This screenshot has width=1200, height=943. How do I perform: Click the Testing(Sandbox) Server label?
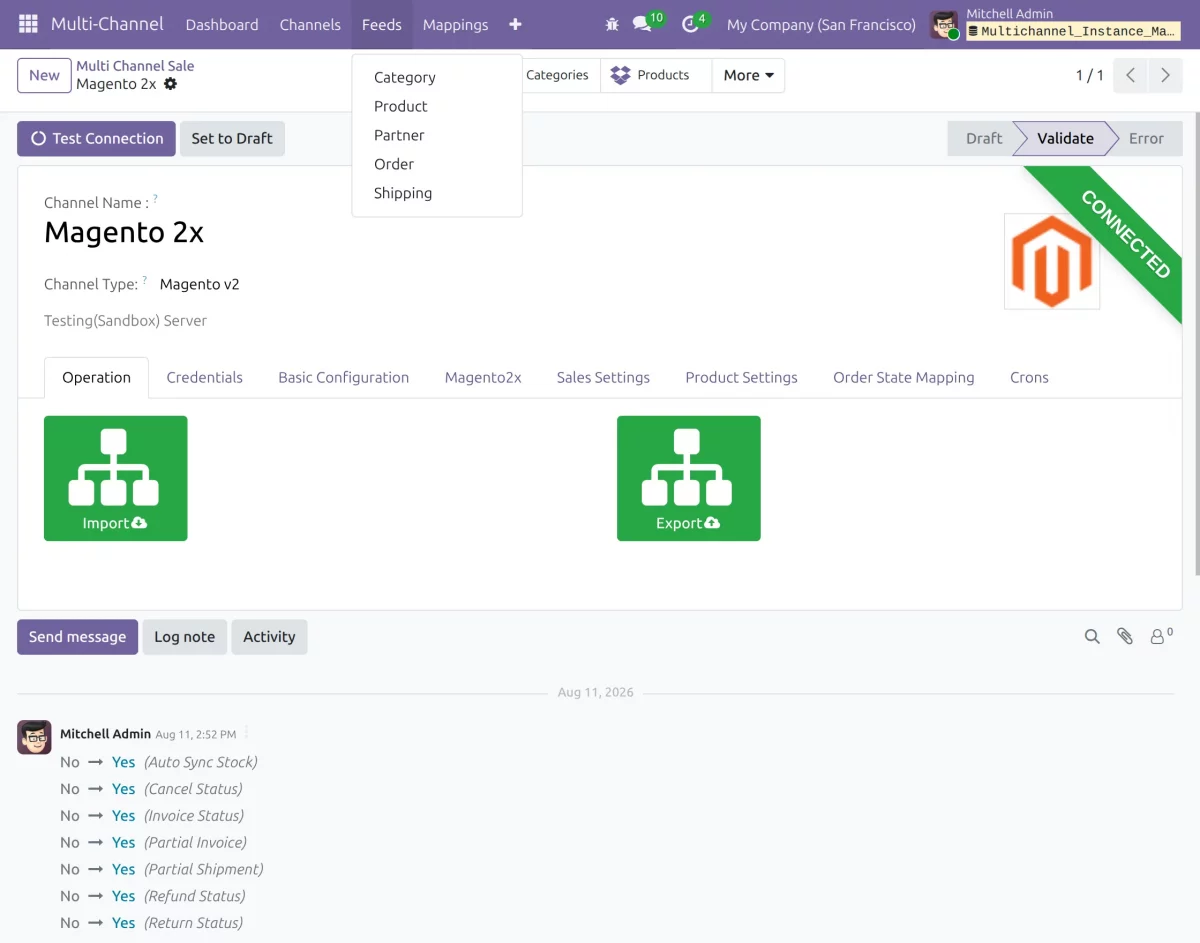pos(125,321)
